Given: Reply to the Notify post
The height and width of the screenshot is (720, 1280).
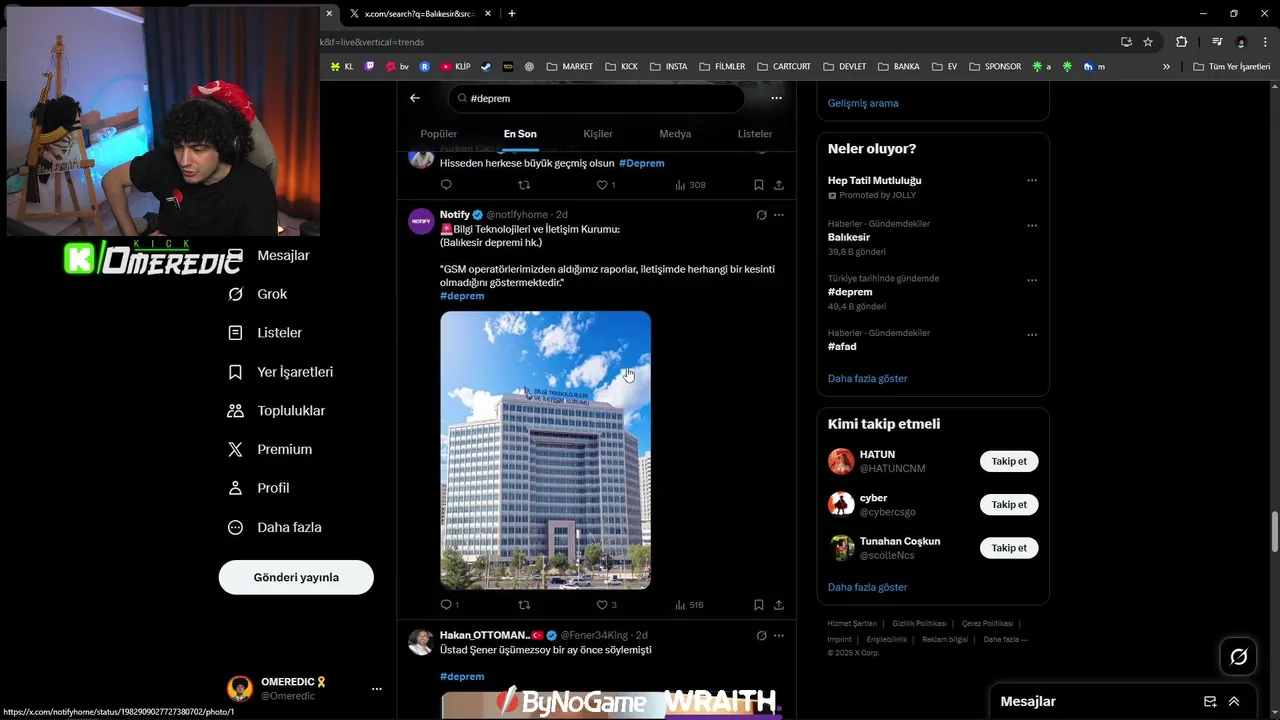Looking at the screenshot, I should pyautogui.click(x=446, y=605).
